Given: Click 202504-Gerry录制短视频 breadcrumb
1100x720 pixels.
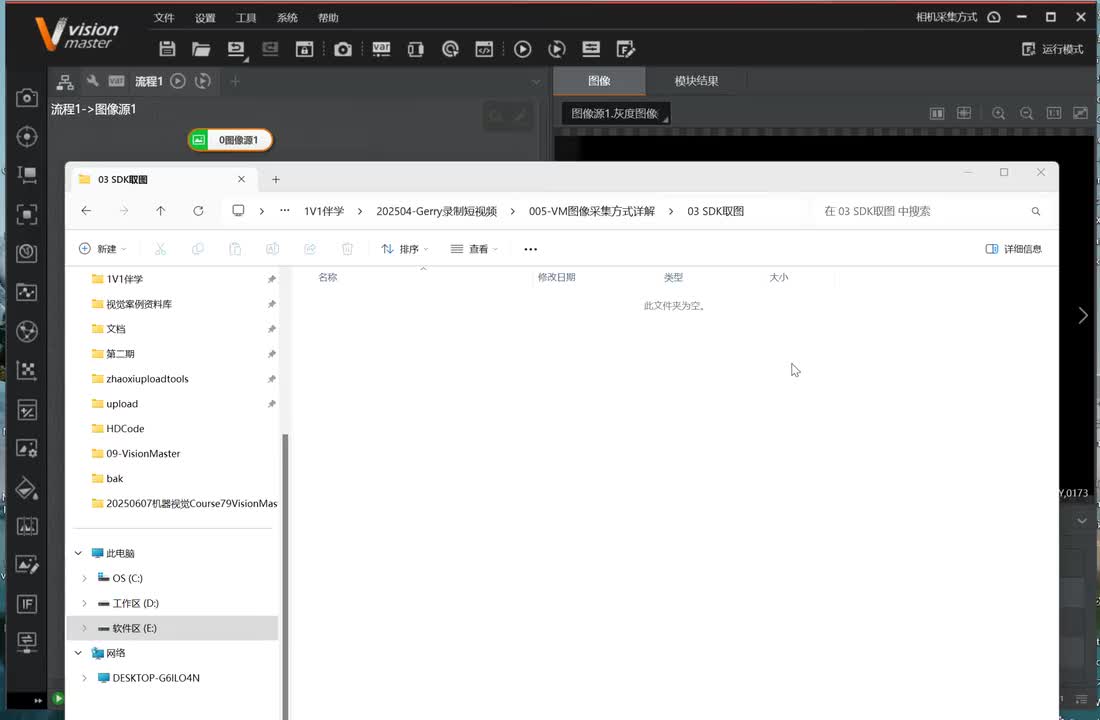Looking at the screenshot, I should [x=436, y=211].
